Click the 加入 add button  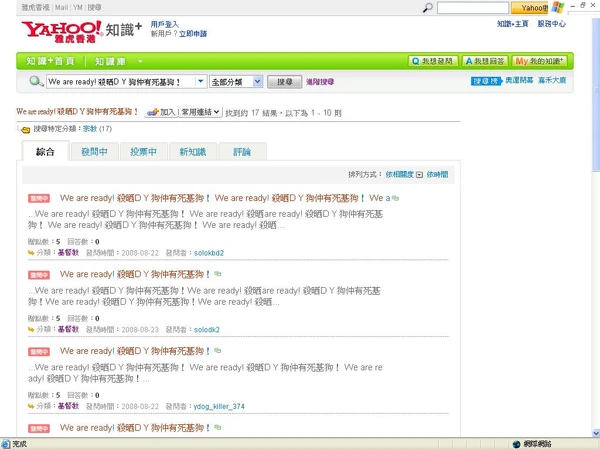coord(161,112)
